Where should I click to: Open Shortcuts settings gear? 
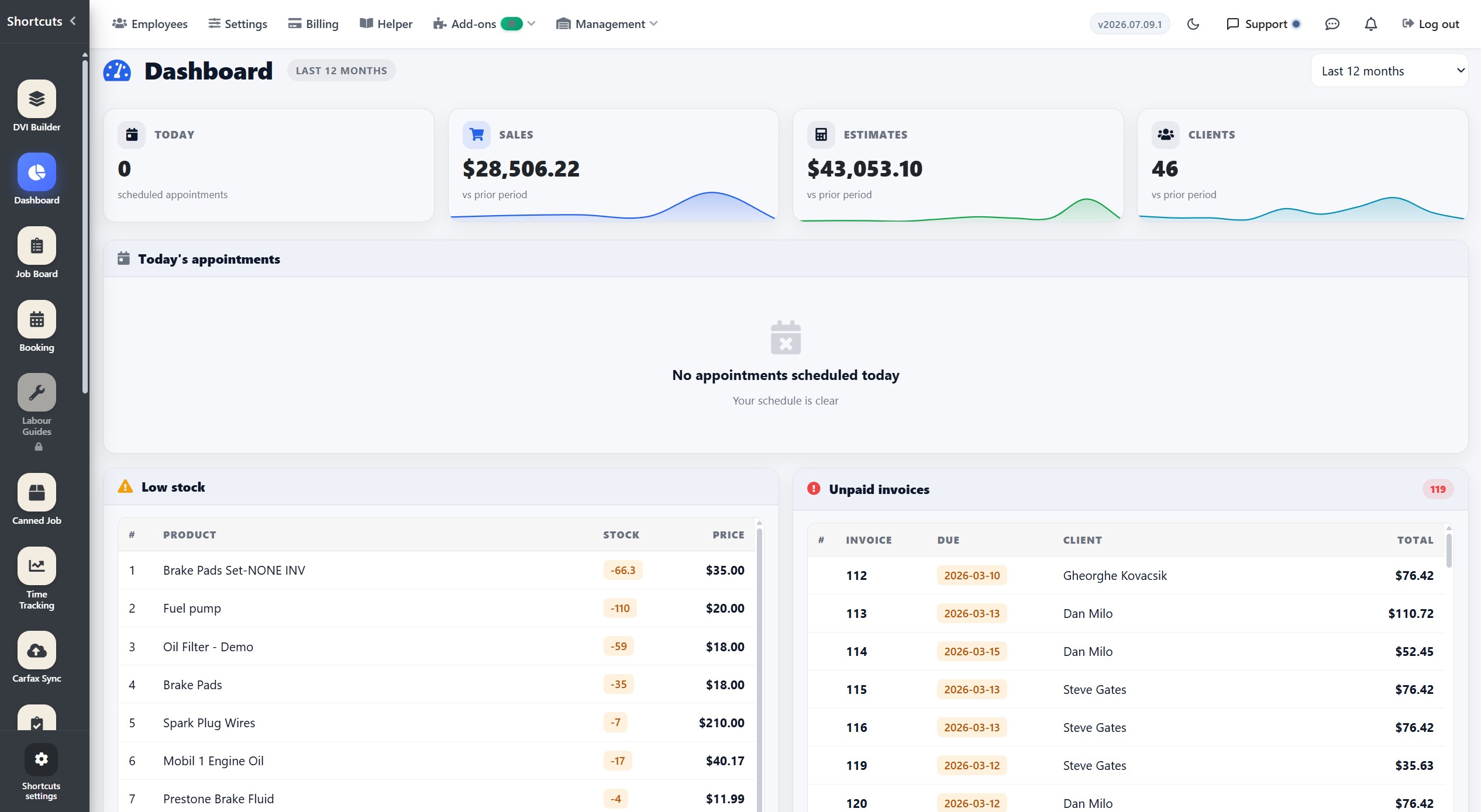[41, 759]
